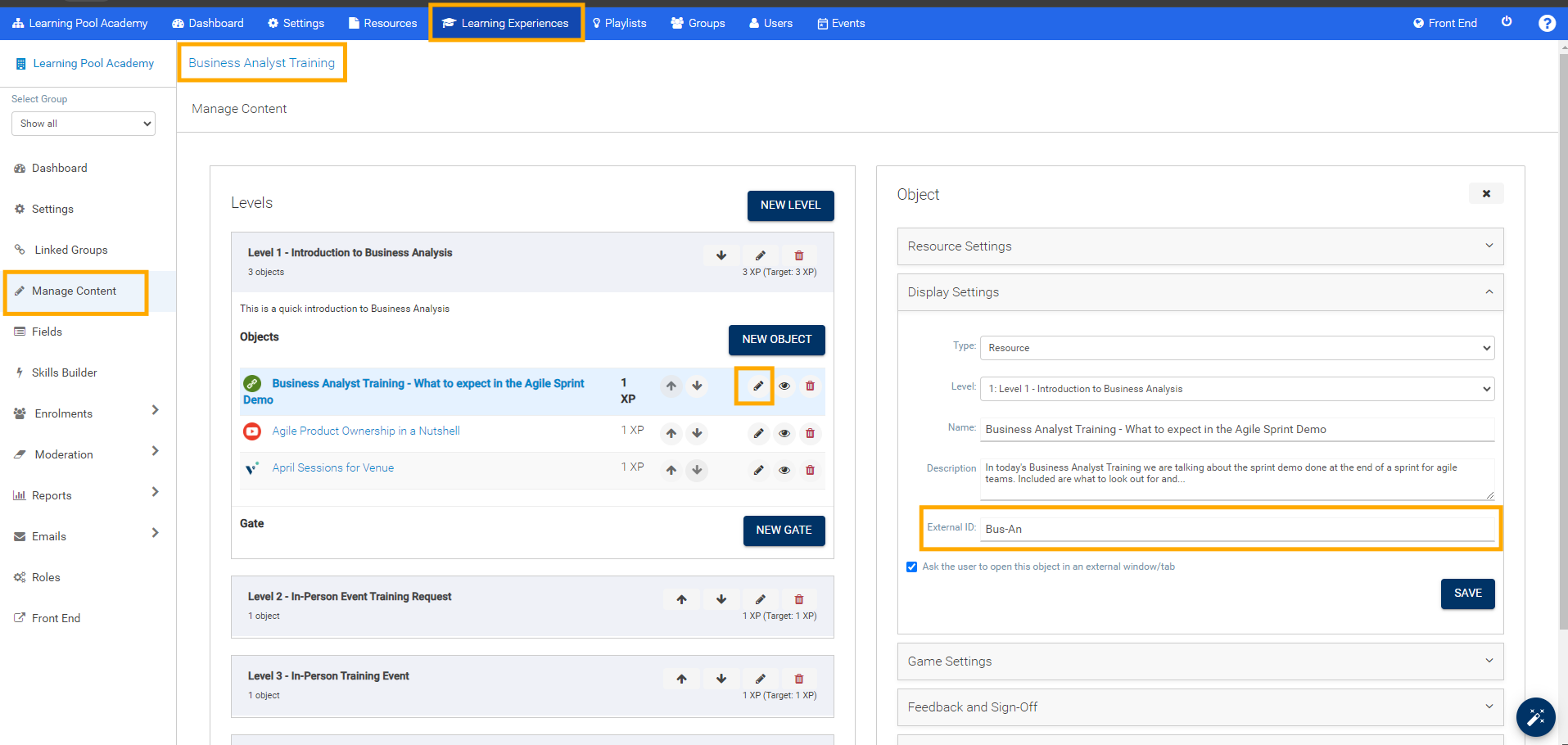Edit the Business Analyst Training object pencil icon

757,386
